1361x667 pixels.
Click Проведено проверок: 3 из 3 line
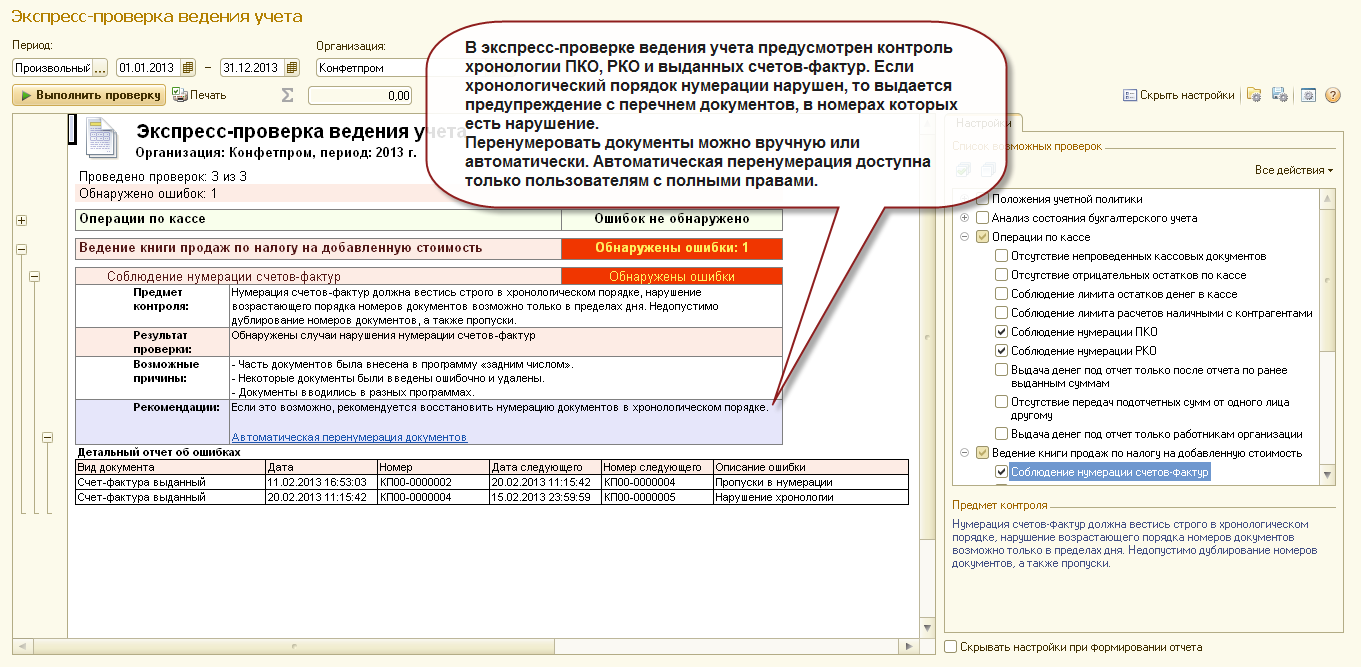point(163,177)
